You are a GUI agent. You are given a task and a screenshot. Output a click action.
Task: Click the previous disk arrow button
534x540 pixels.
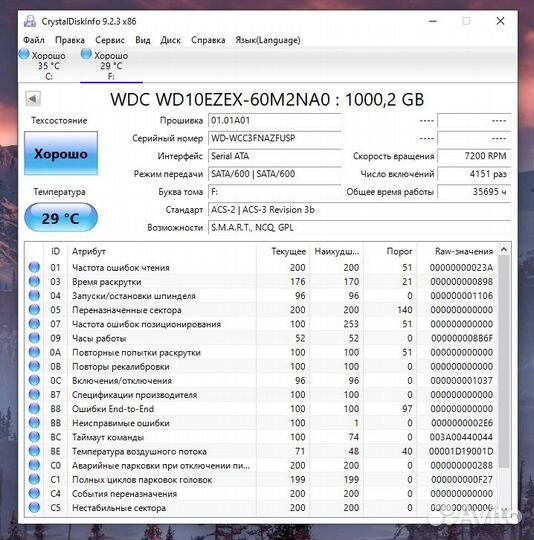point(33,99)
